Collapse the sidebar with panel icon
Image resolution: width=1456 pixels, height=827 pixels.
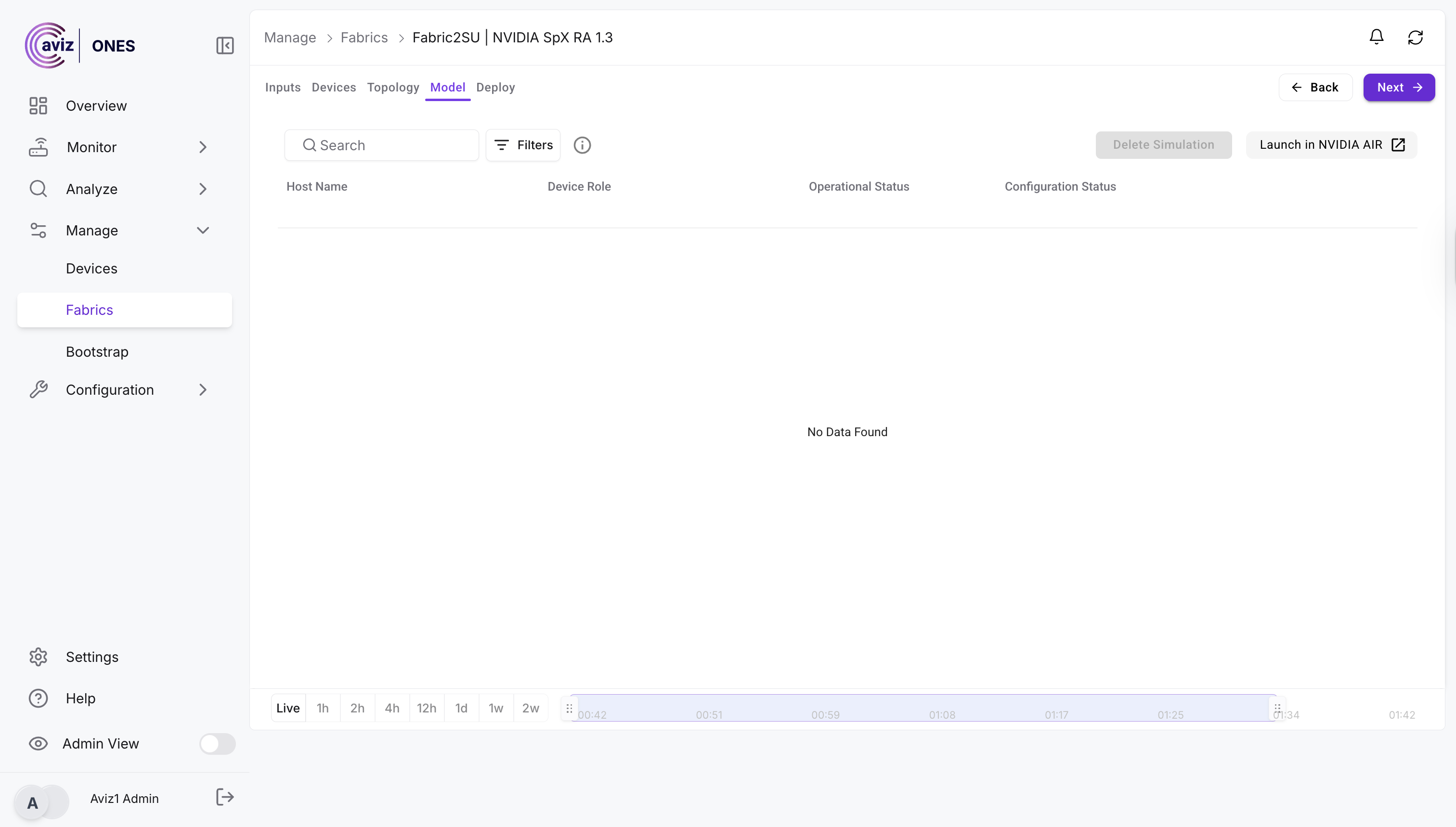click(x=225, y=45)
